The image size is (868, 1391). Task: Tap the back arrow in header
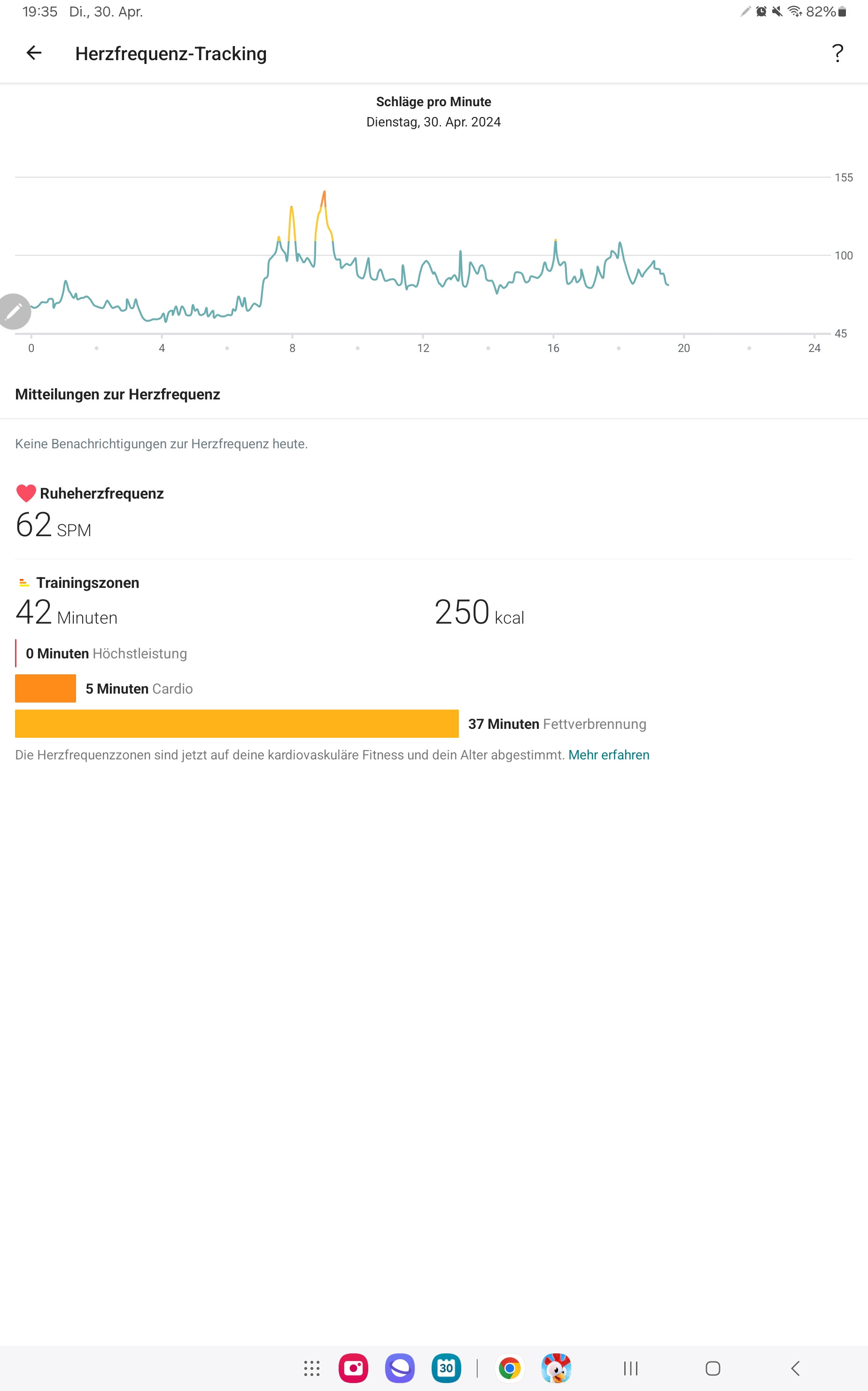(x=34, y=53)
